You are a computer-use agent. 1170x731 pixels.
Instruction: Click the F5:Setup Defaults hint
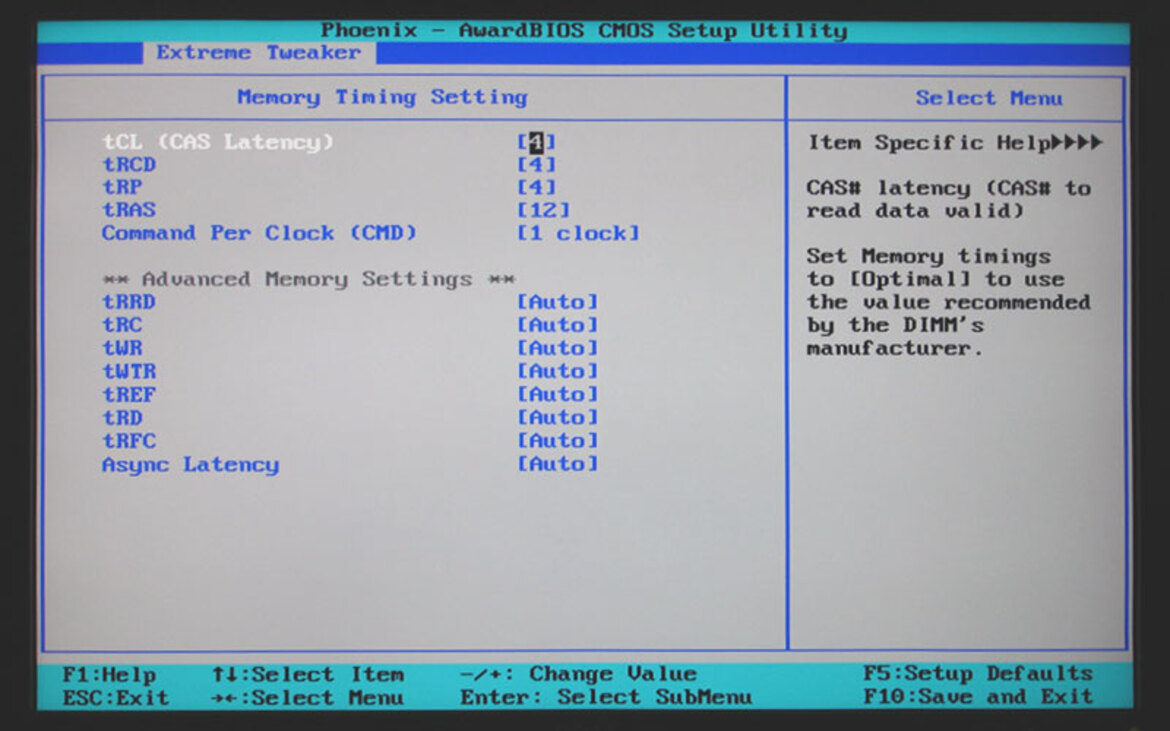pyautogui.click(x=978, y=674)
